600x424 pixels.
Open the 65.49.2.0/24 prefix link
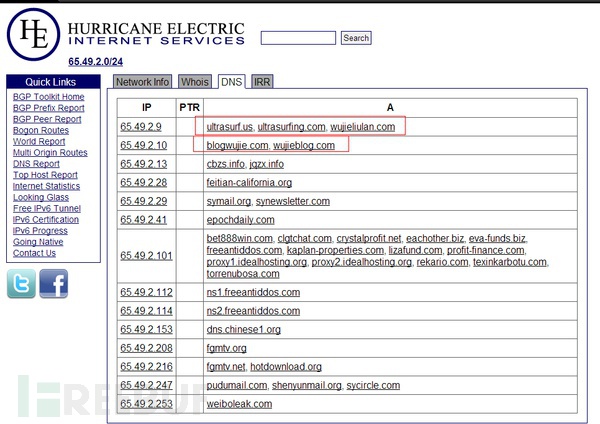96,62
